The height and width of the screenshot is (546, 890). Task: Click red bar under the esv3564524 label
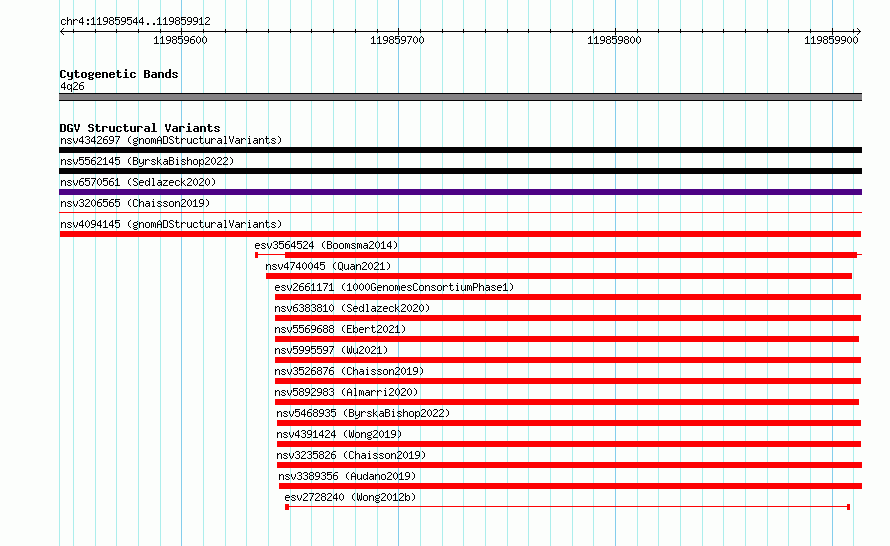(570, 255)
